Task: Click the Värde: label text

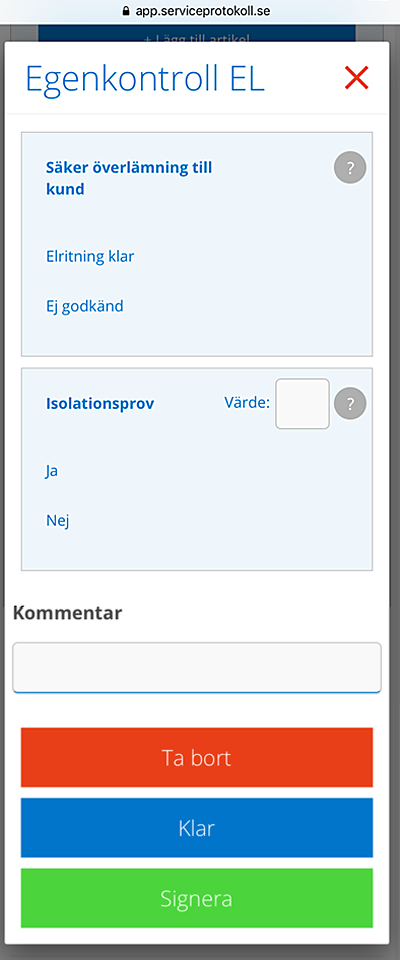Action: point(247,403)
